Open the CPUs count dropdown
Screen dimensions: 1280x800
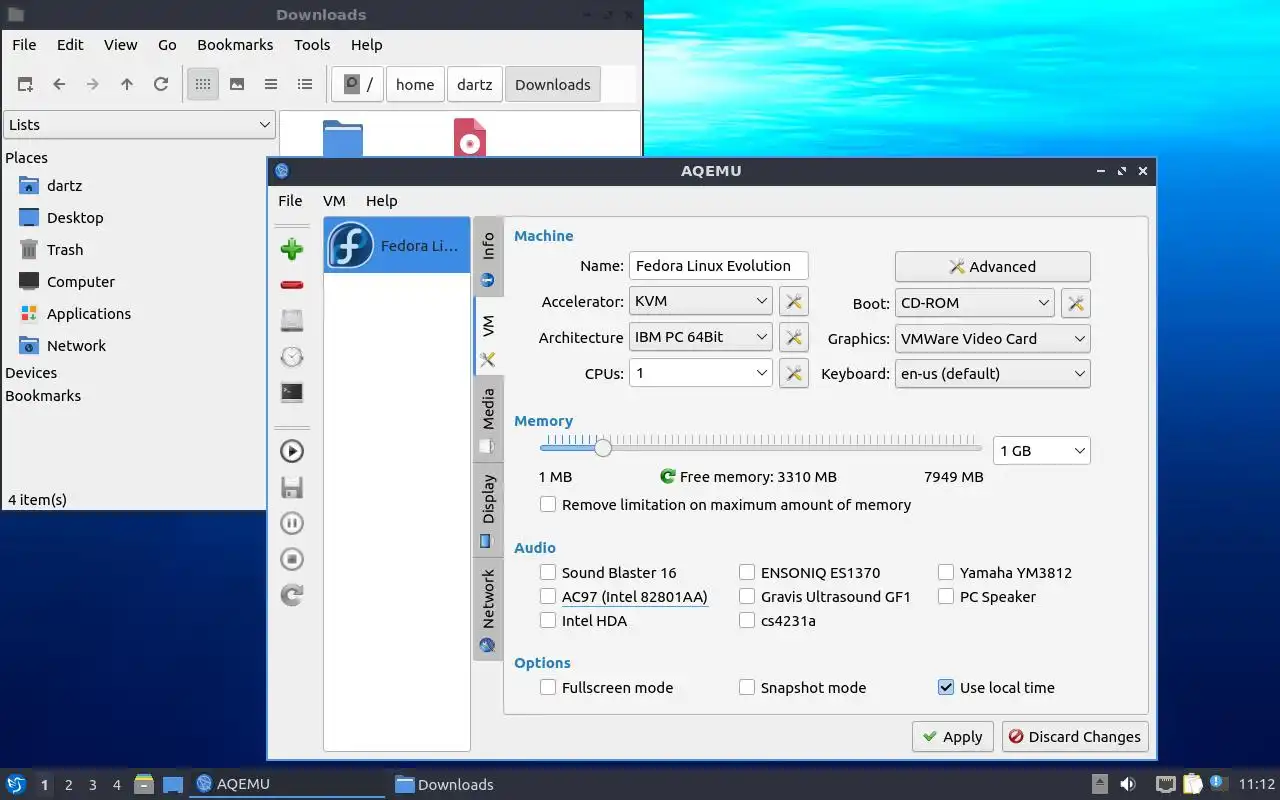(701, 373)
